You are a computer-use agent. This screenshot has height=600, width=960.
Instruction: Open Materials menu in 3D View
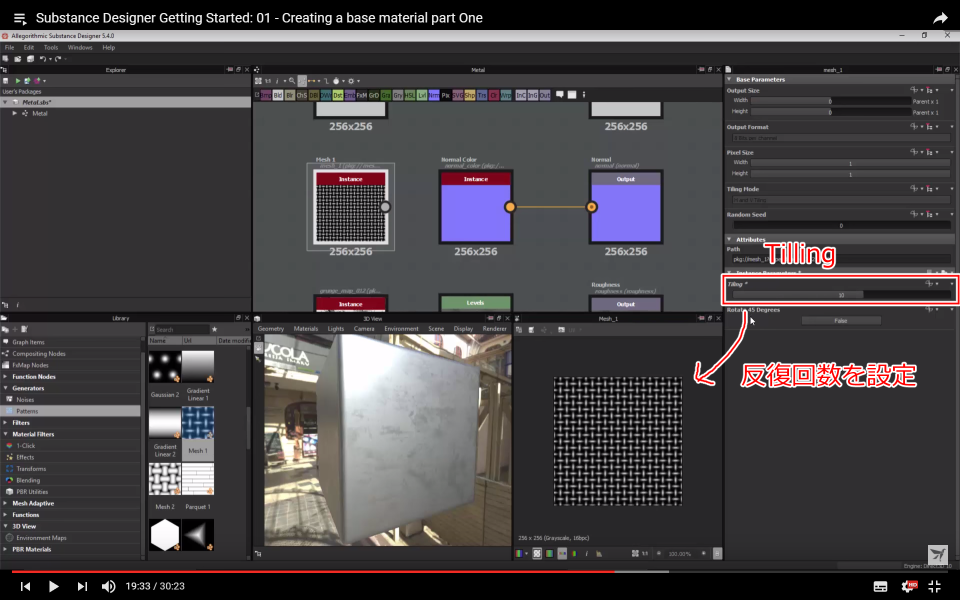306,329
